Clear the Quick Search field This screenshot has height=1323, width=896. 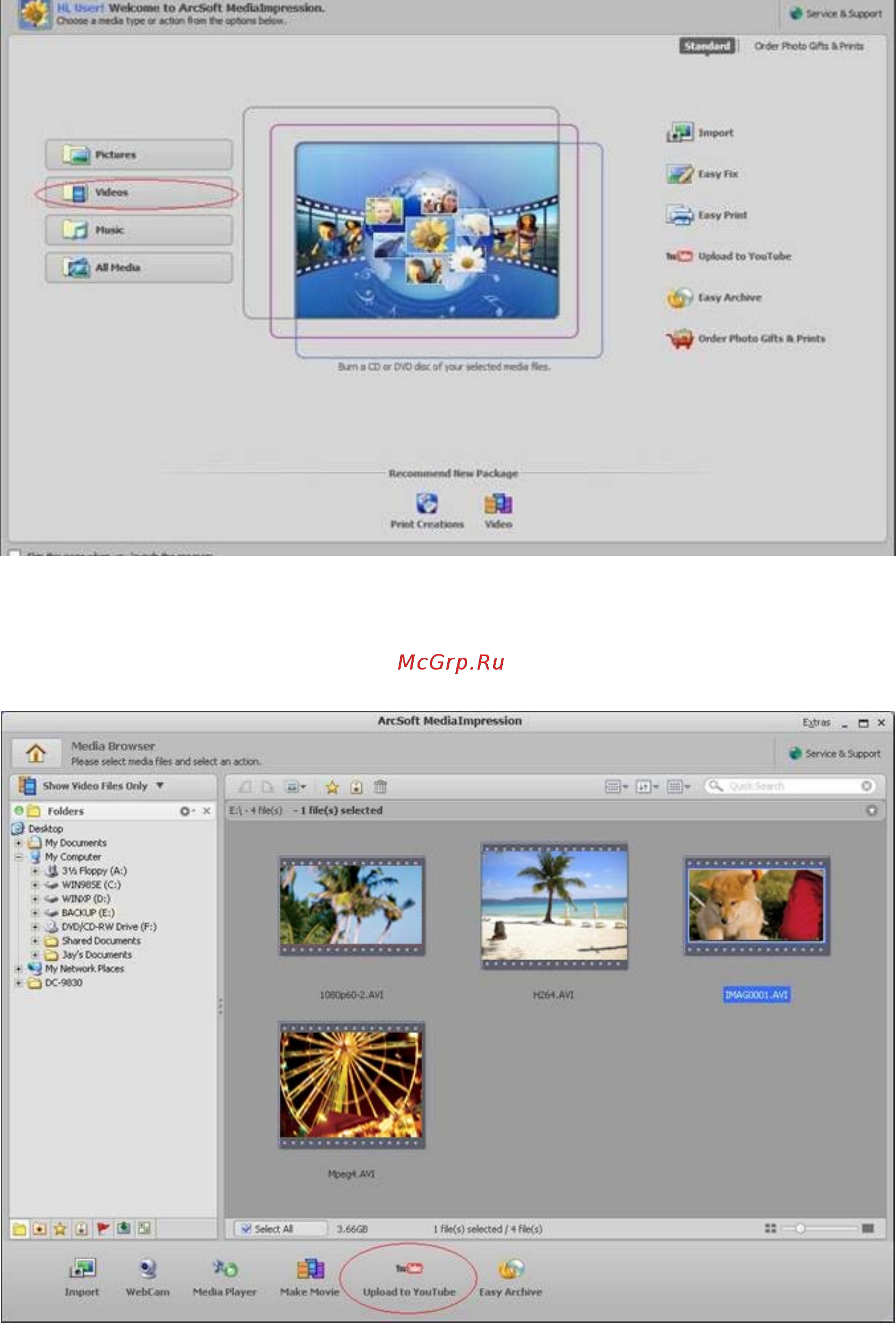[x=866, y=786]
